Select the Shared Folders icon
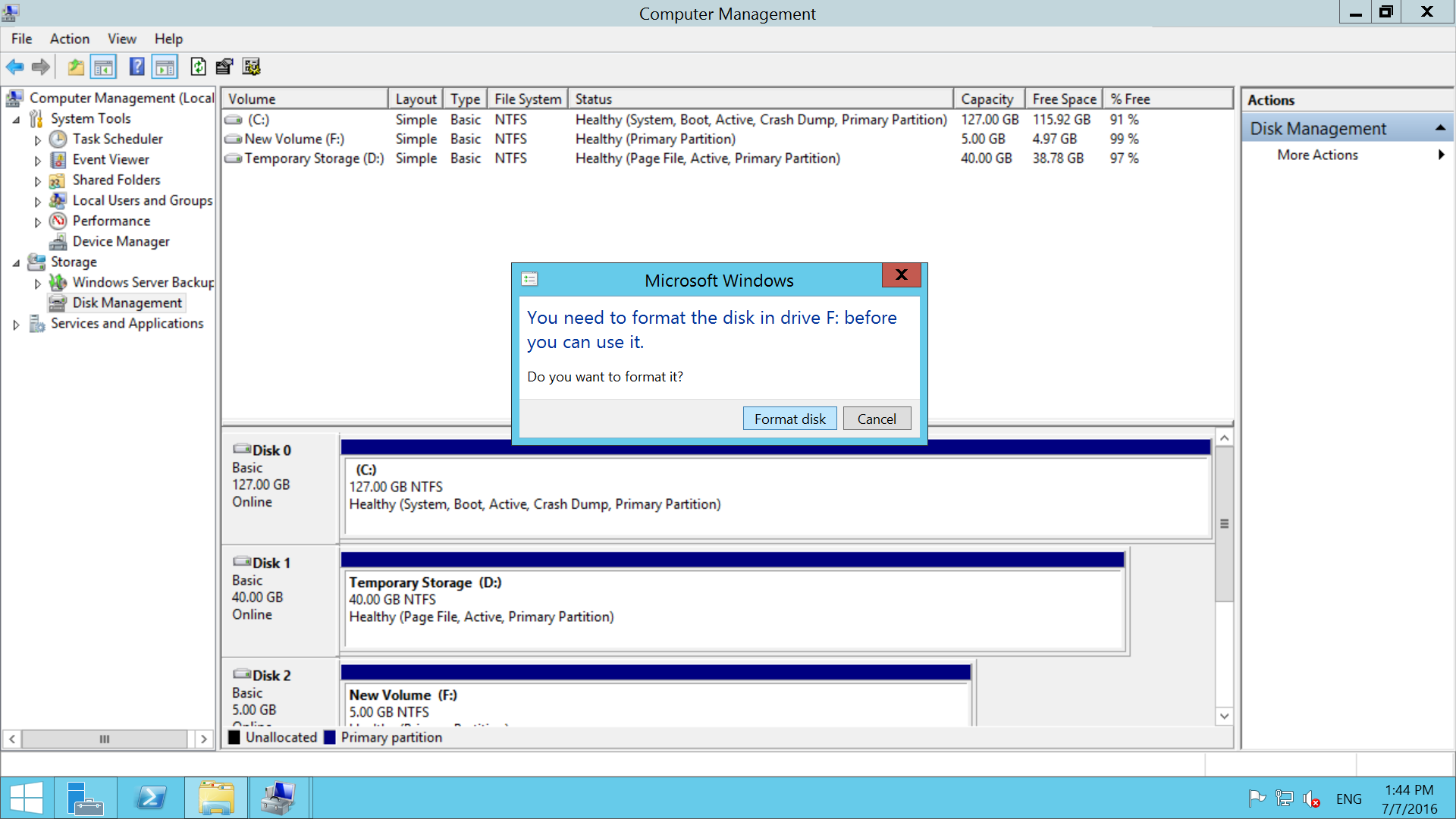The height and width of the screenshot is (819, 1456). point(57,180)
